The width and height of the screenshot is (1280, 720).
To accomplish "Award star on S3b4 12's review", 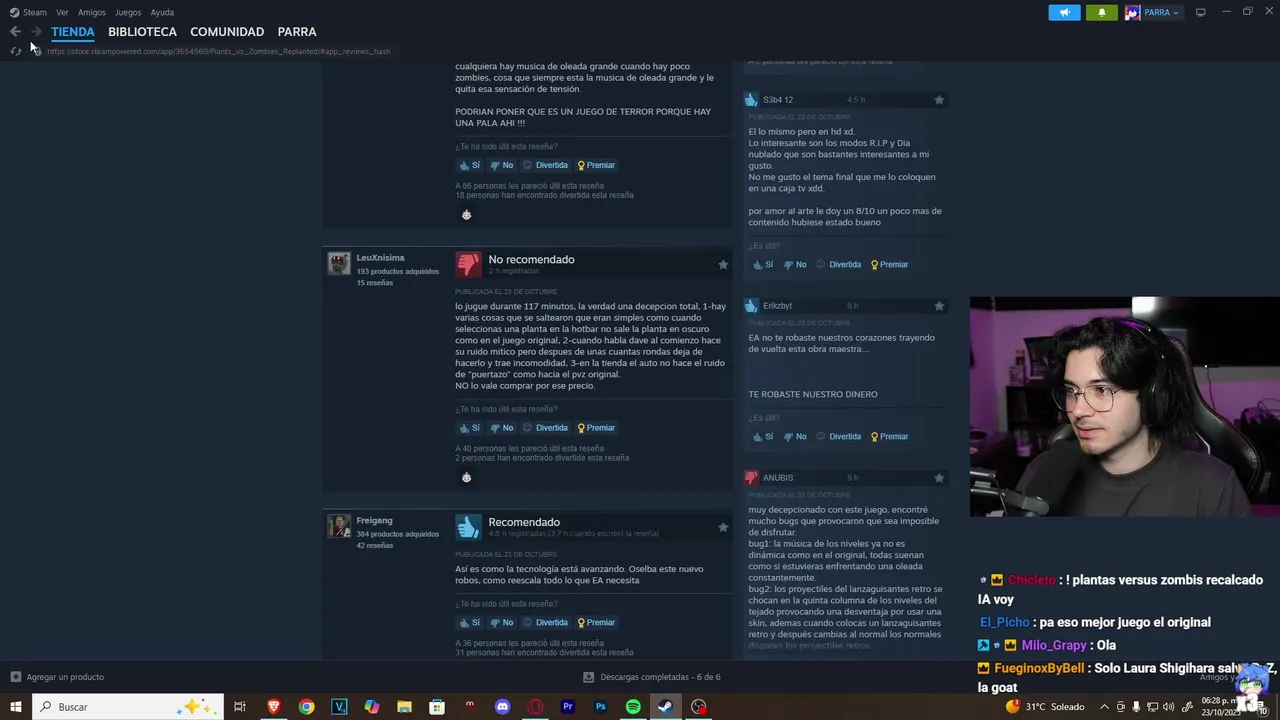I will (939, 100).
